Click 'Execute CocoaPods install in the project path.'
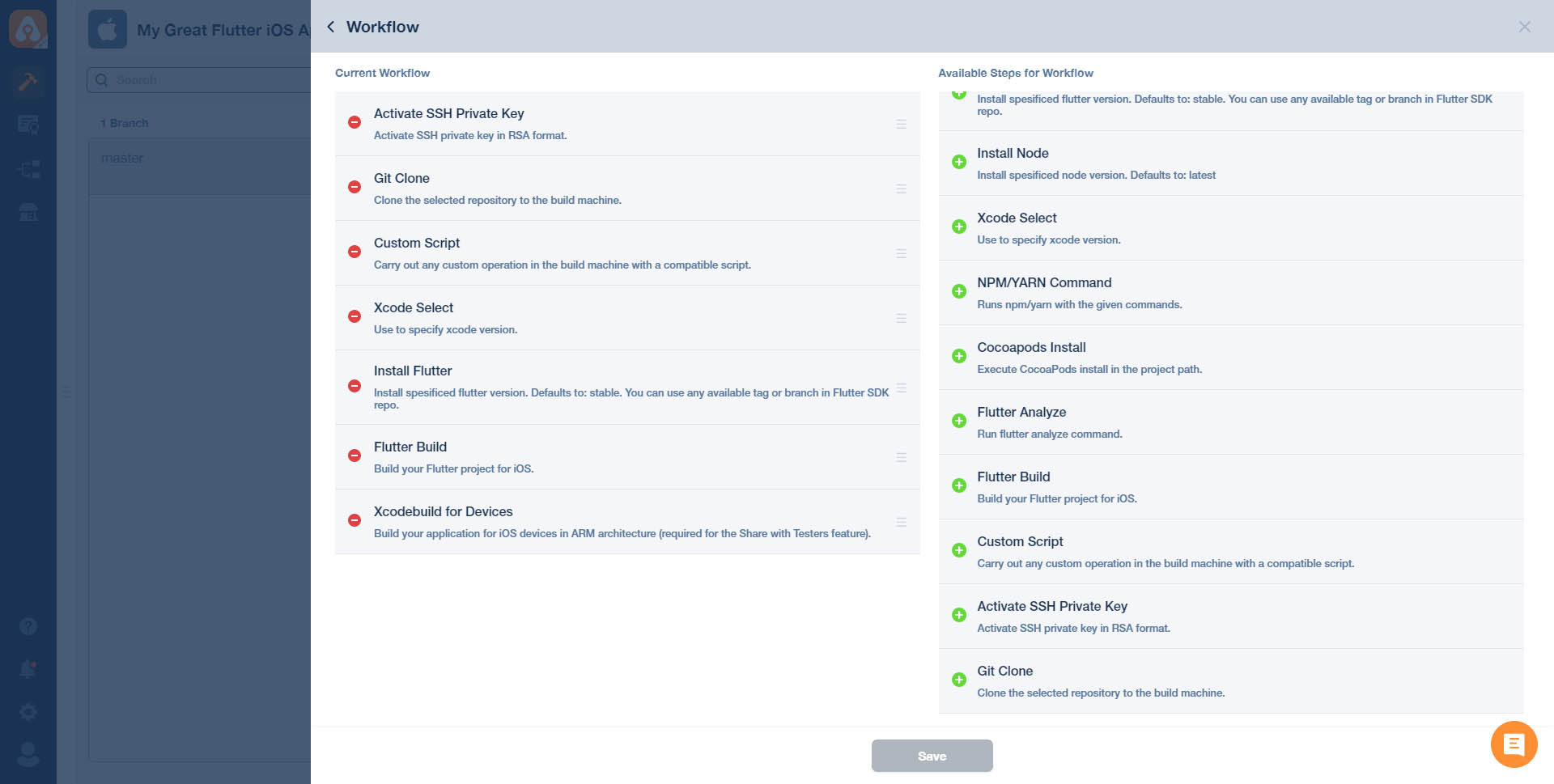The height and width of the screenshot is (784, 1554). coord(1089,369)
